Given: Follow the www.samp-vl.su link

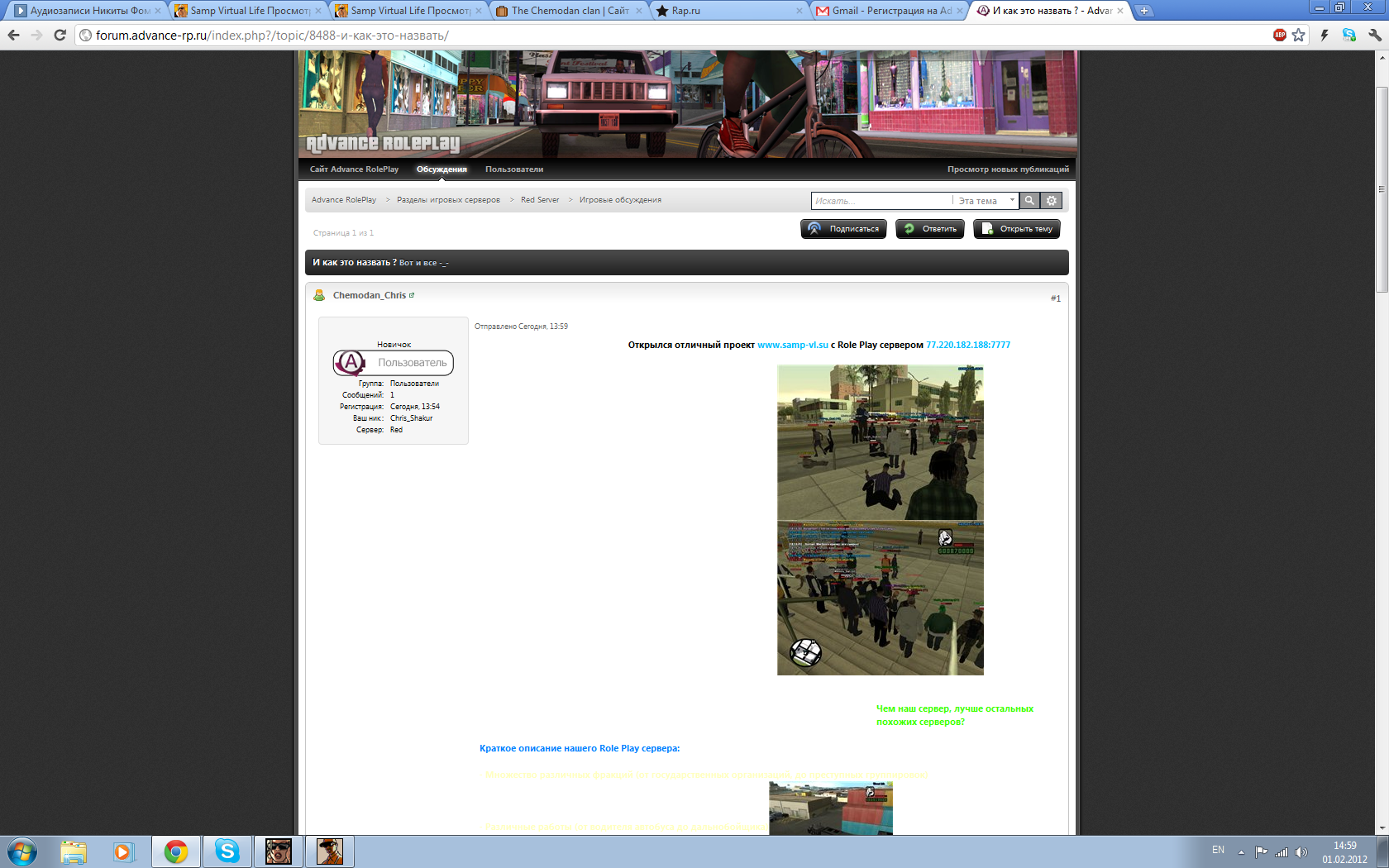Looking at the screenshot, I should click(x=793, y=345).
